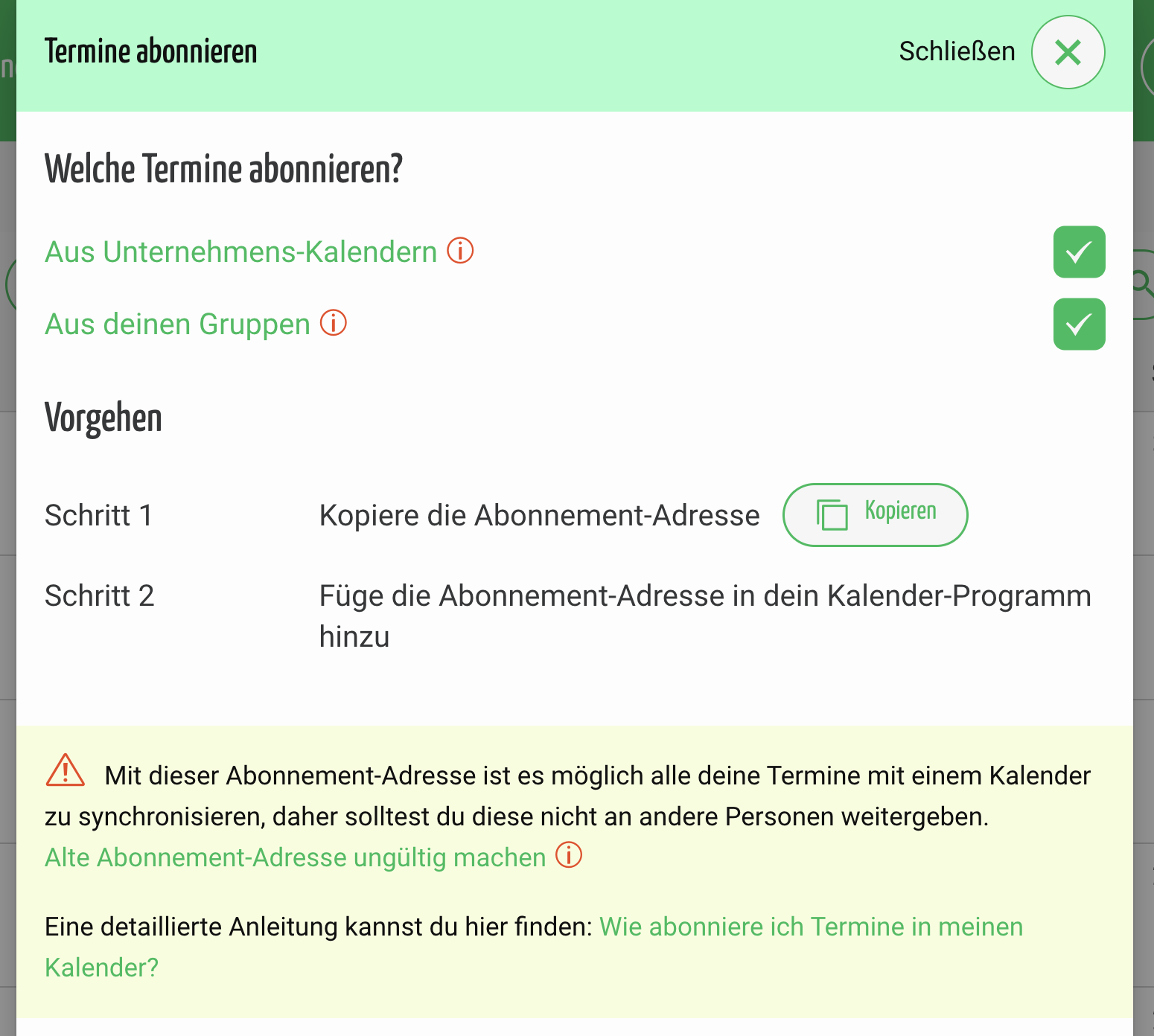Open info icon beside Aus deinen Gruppen
Viewport: 1154px width, 1036px height.
coord(334,323)
